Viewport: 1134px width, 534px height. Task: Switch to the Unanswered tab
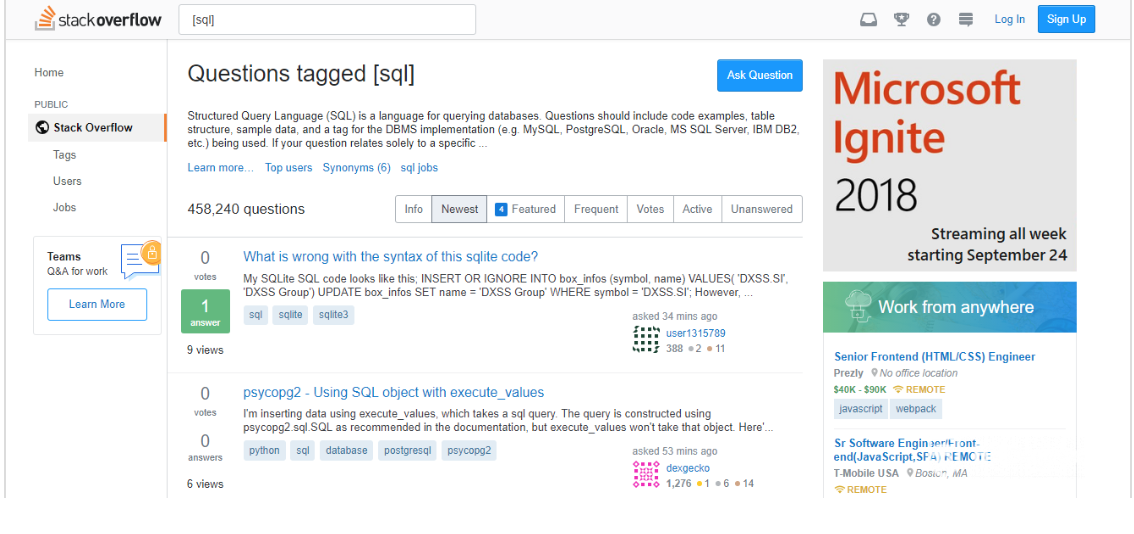pyautogui.click(x=762, y=209)
